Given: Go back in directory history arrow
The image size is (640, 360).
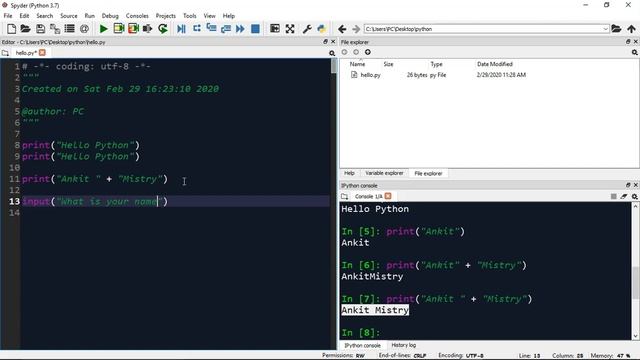Looking at the screenshot, I should [x=342, y=29].
